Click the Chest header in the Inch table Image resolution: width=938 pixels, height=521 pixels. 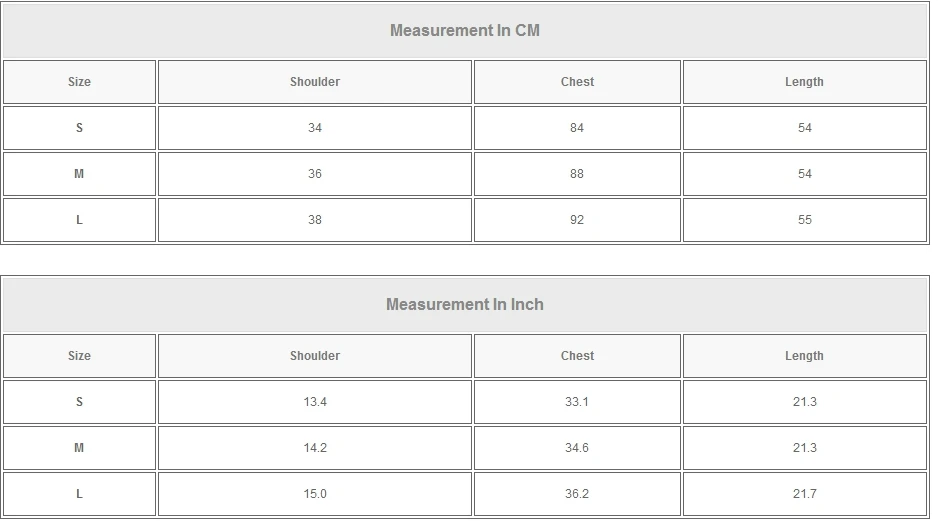[x=577, y=356]
